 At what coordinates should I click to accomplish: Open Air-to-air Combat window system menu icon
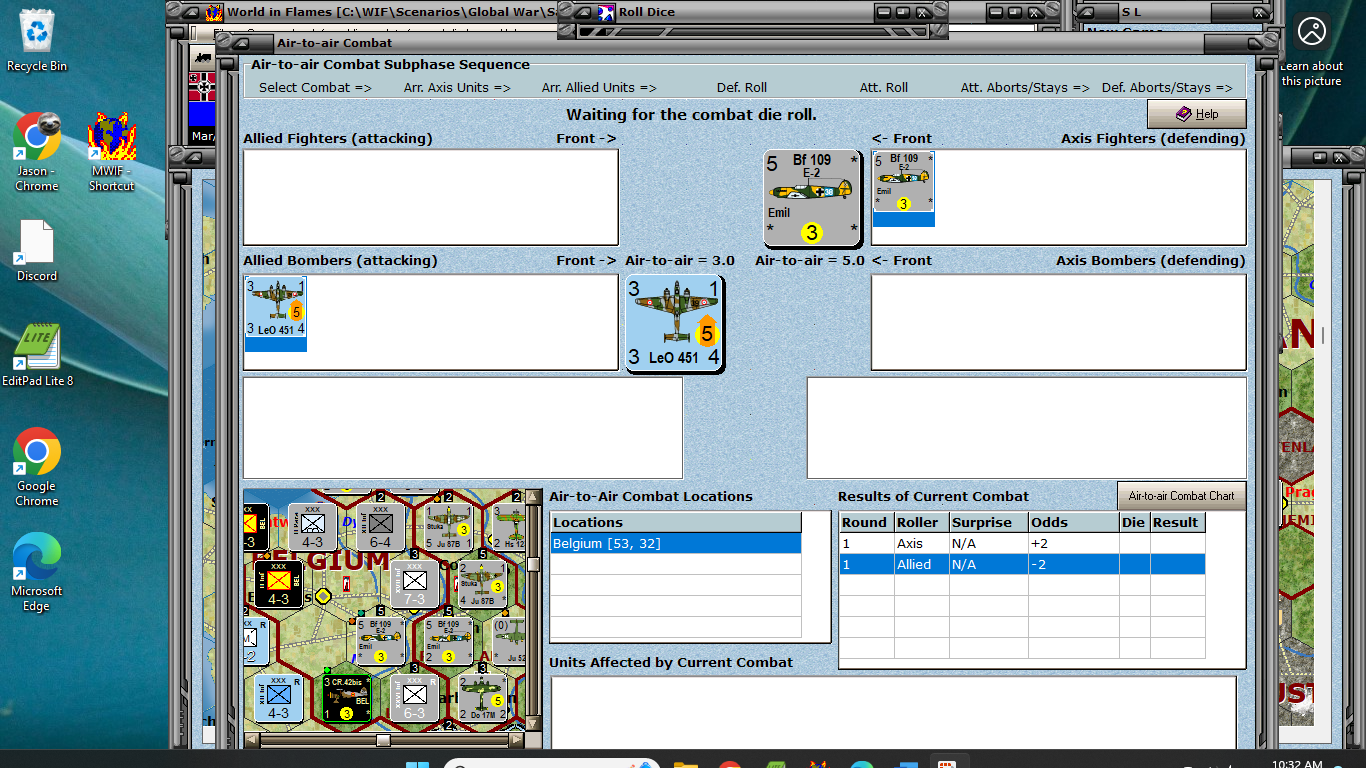(239, 43)
